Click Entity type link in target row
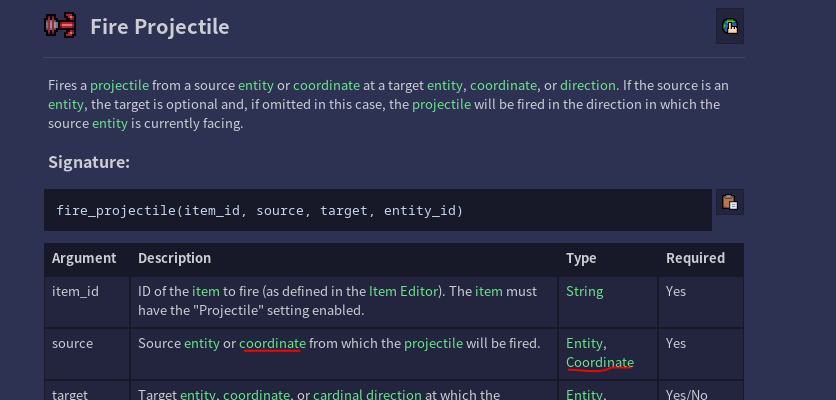This screenshot has height=400, width=836. tap(584, 395)
